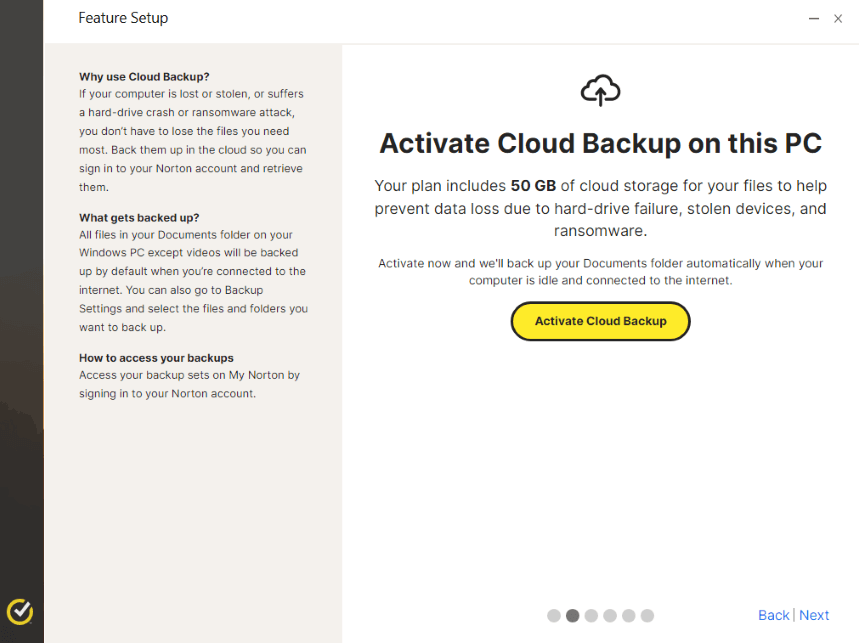Image resolution: width=860 pixels, height=643 pixels.
Task: Click 'How to access your backups' heading
Action: click(x=156, y=358)
